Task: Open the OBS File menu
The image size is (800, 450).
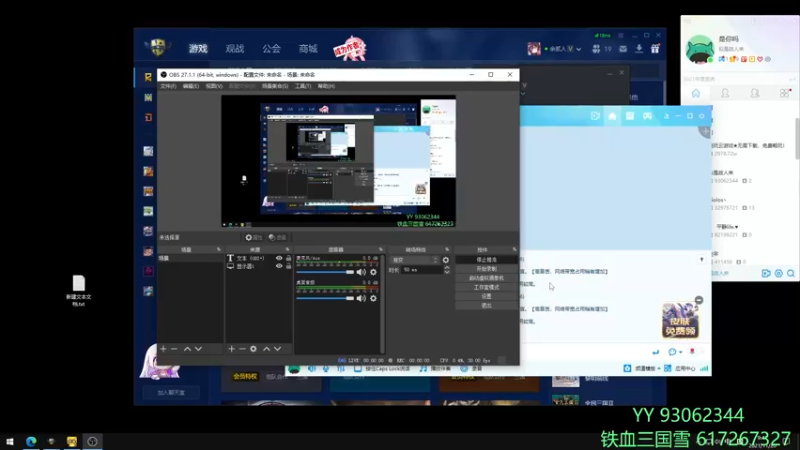Action: (168, 86)
